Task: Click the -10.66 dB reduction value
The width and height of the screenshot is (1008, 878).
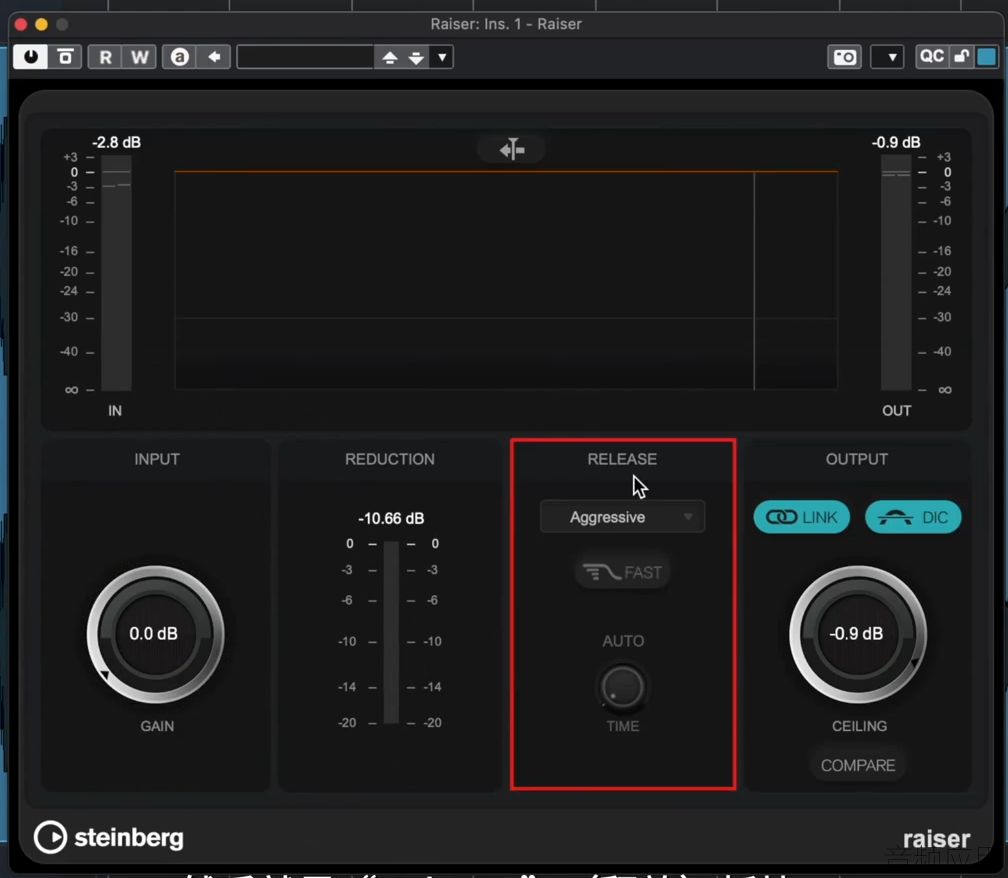Action: click(x=391, y=518)
